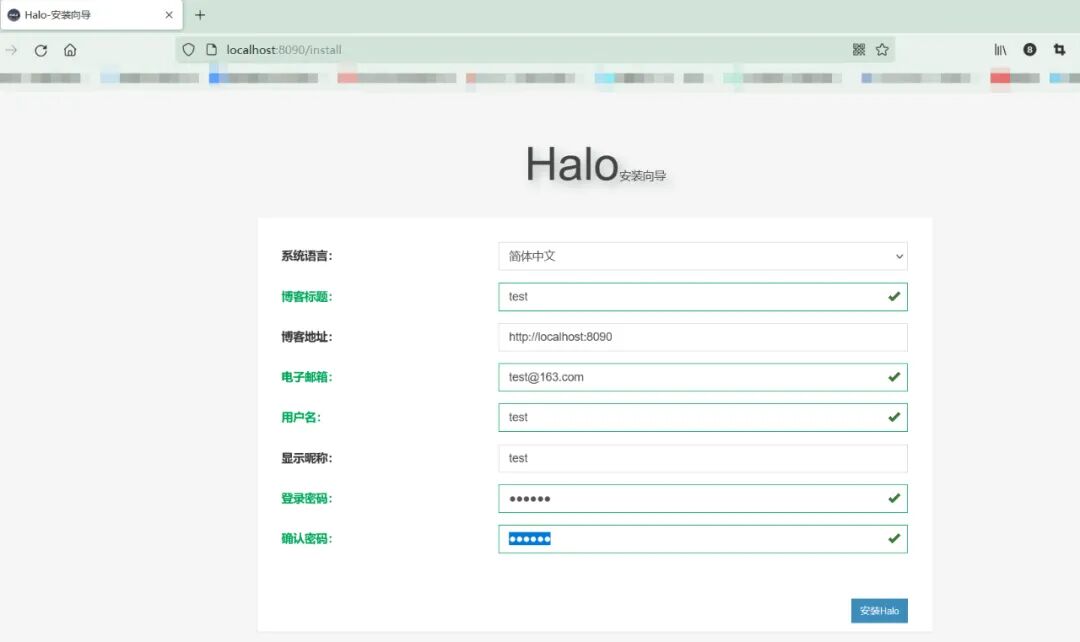The height and width of the screenshot is (642, 1080).
Task: Click the 安装向导 subtitle text
Action: coord(643,176)
